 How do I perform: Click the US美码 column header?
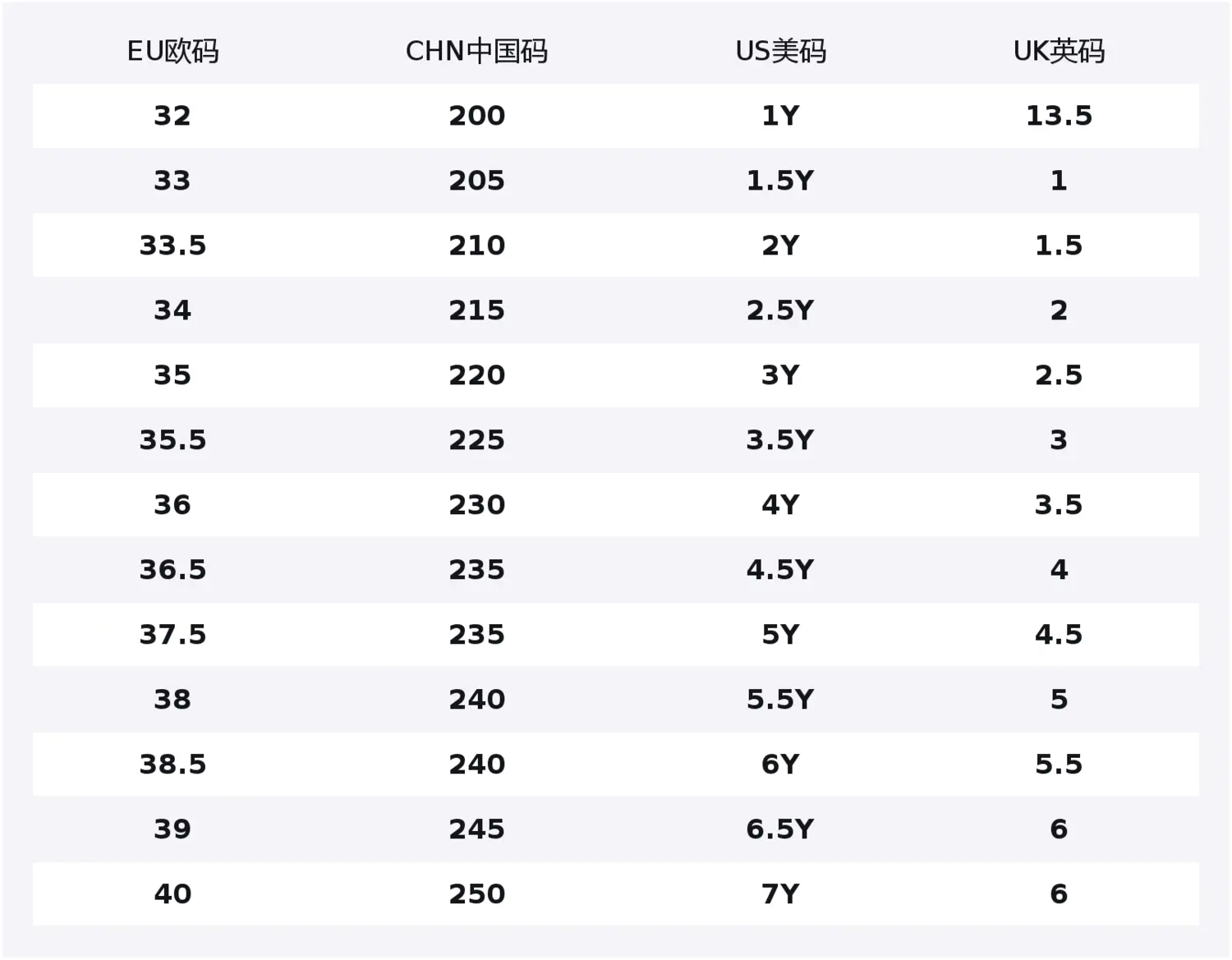(x=780, y=51)
